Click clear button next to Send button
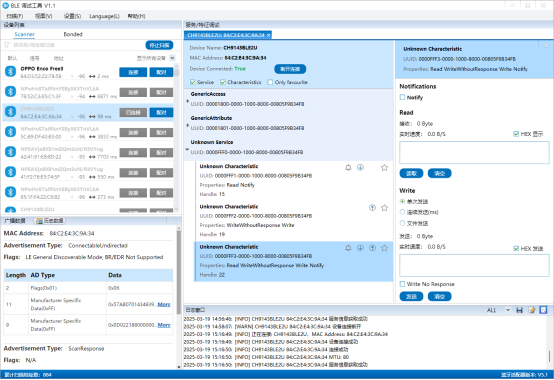This screenshot has width=554, height=380. [440, 296]
